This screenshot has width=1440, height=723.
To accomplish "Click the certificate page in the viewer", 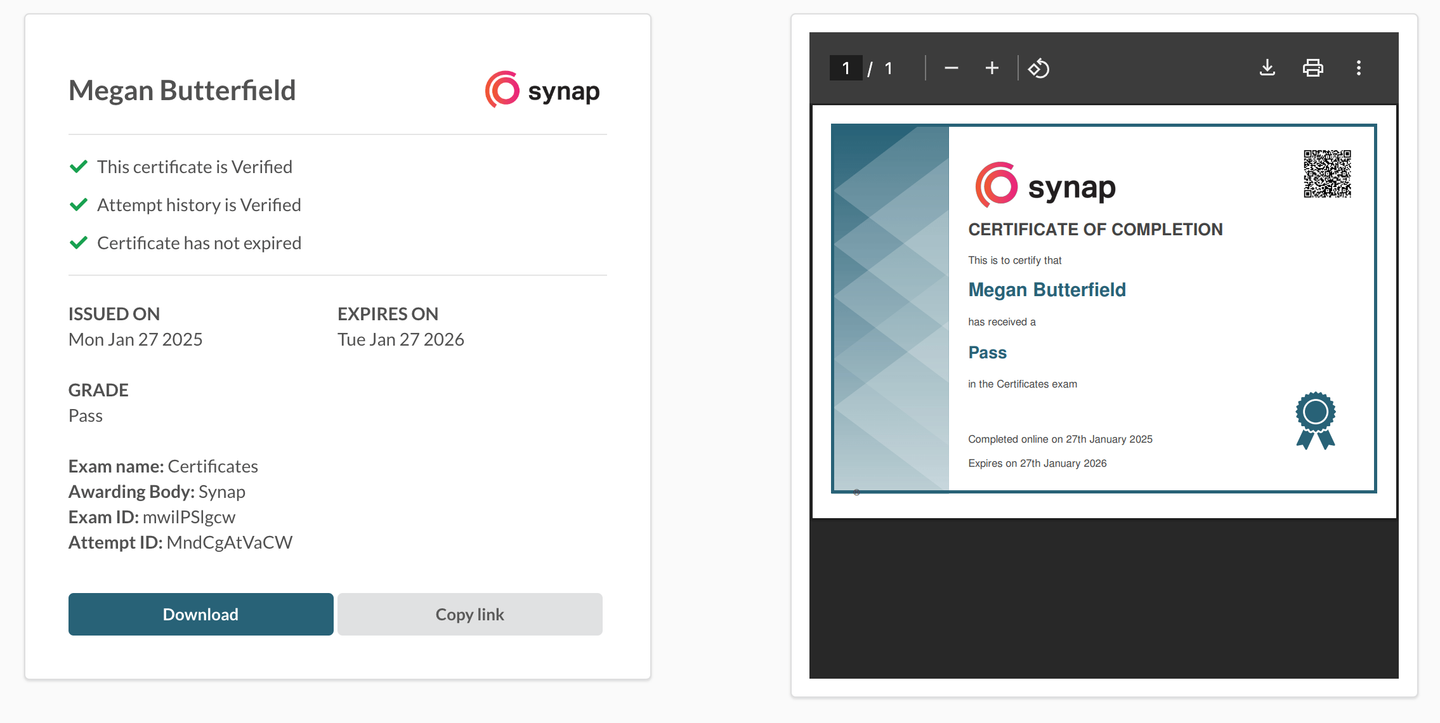I will [1103, 308].
